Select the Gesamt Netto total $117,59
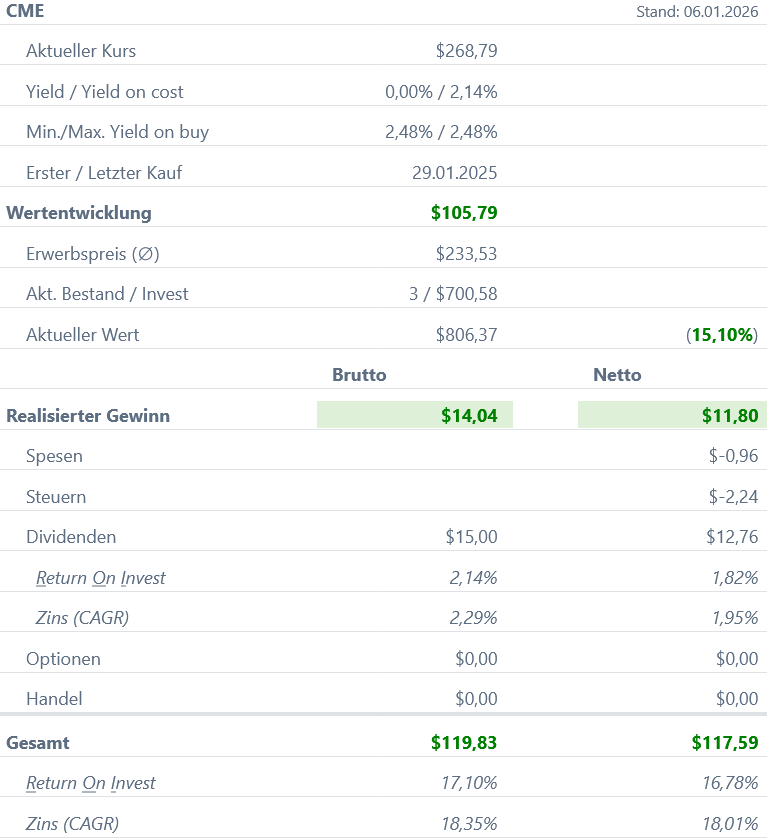The height and width of the screenshot is (840, 767). [x=724, y=743]
